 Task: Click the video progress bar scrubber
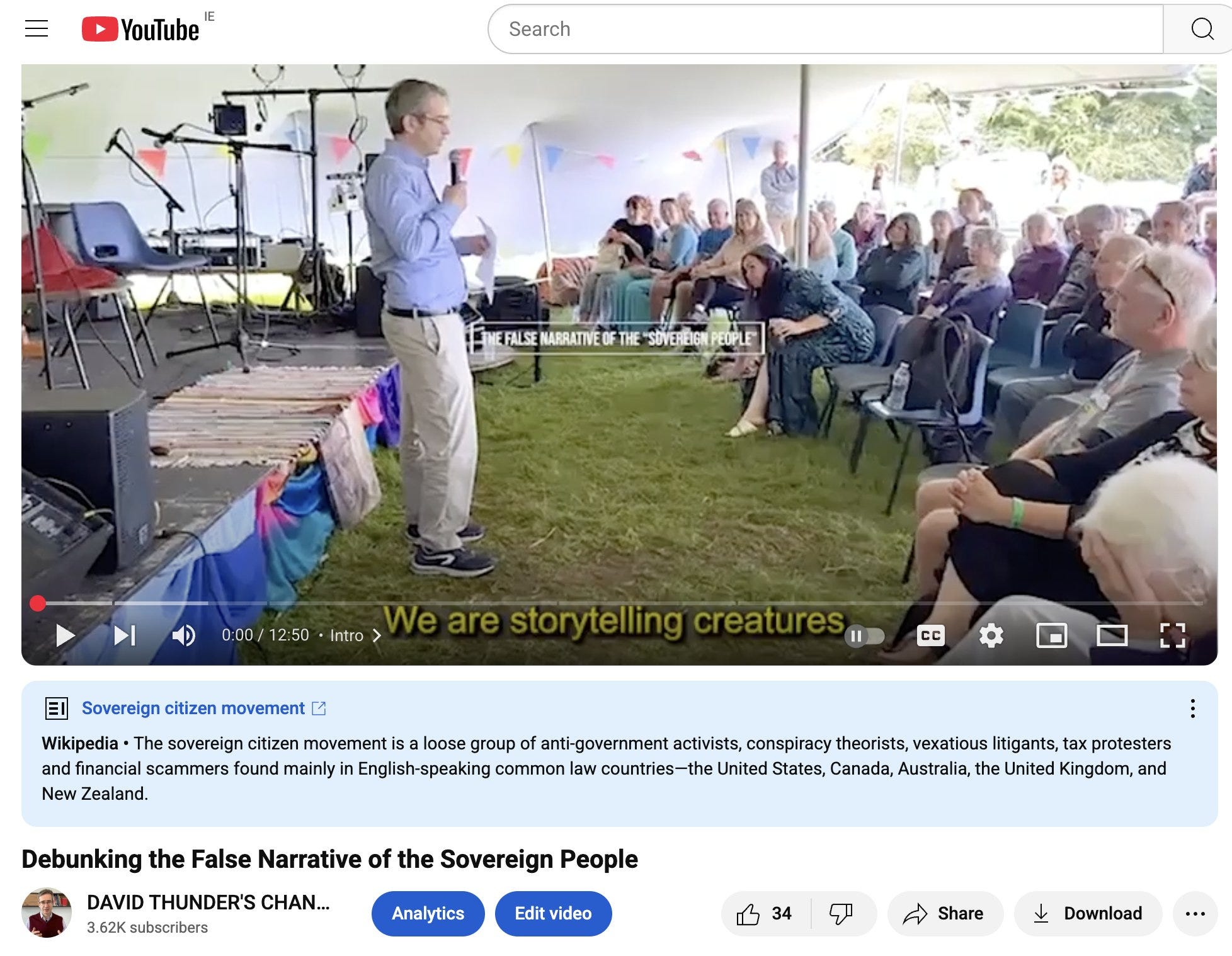38,603
